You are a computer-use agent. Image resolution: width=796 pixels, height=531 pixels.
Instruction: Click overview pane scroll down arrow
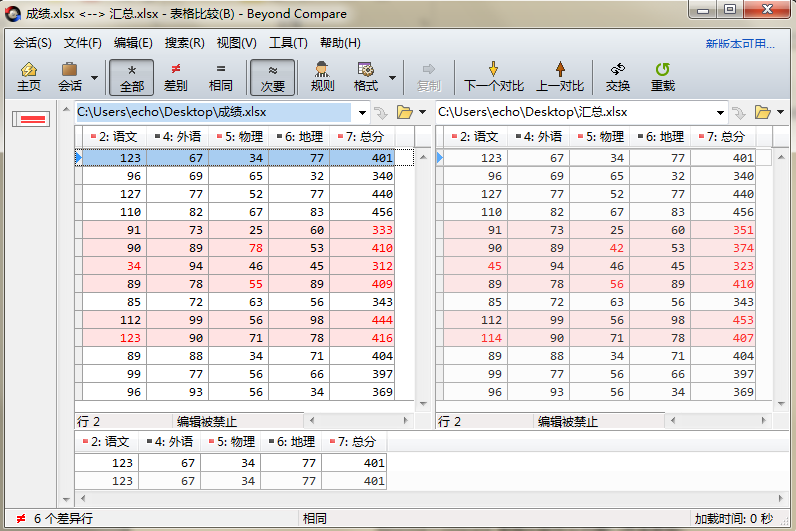[x=66, y=500]
